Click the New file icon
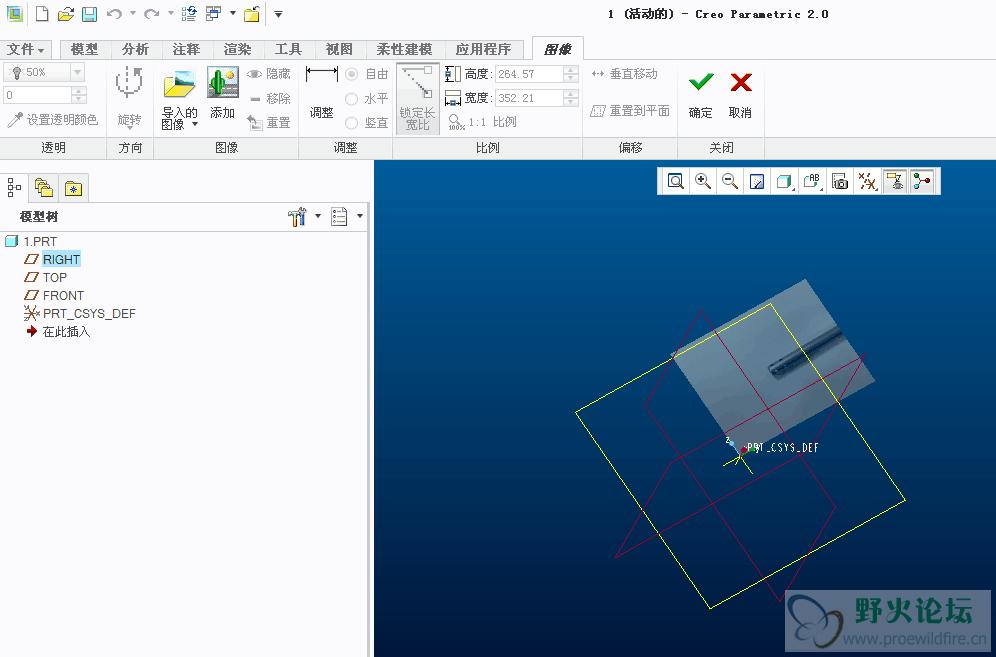 (42, 13)
